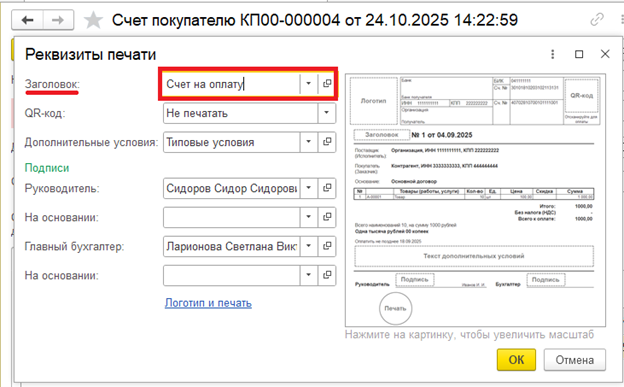
Task: Focus the Заголовок field with Счет на оплату
Action: click(x=231, y=84)
